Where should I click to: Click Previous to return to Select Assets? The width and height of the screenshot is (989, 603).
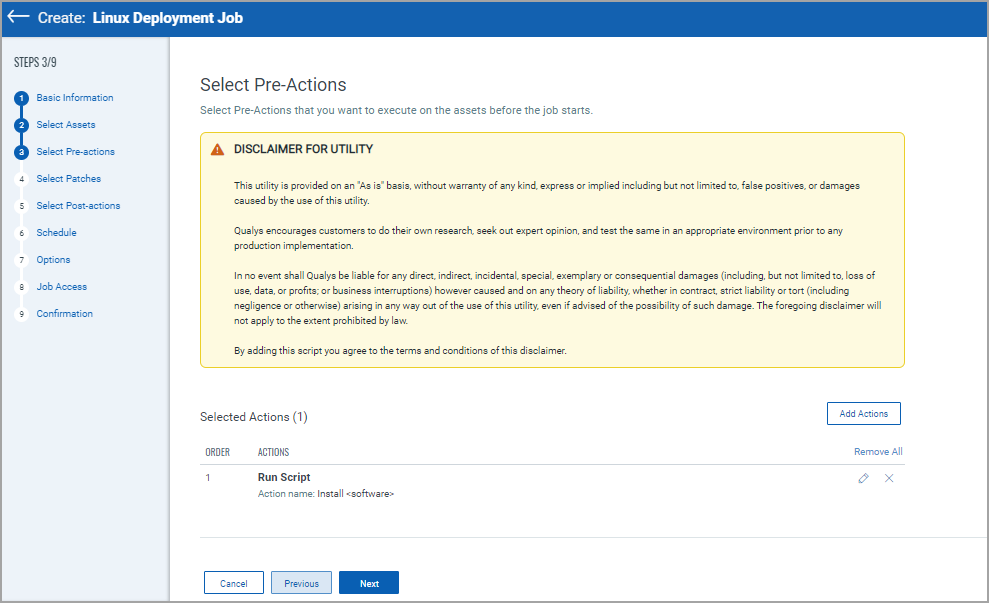(301, 582)
